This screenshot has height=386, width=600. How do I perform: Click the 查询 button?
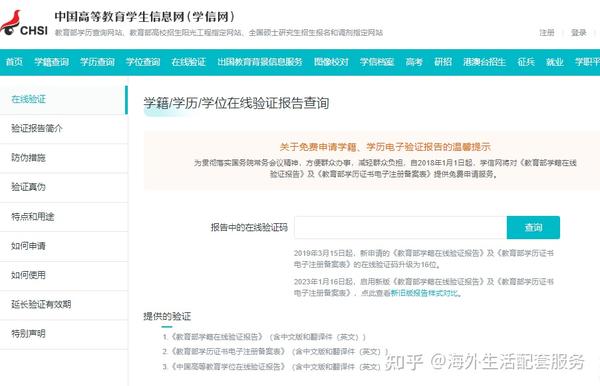click(533, 228)
